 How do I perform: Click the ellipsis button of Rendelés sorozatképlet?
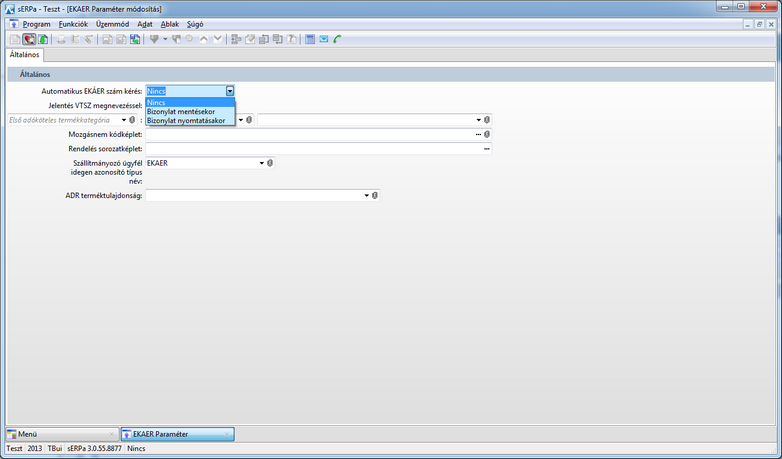(487, 149)
